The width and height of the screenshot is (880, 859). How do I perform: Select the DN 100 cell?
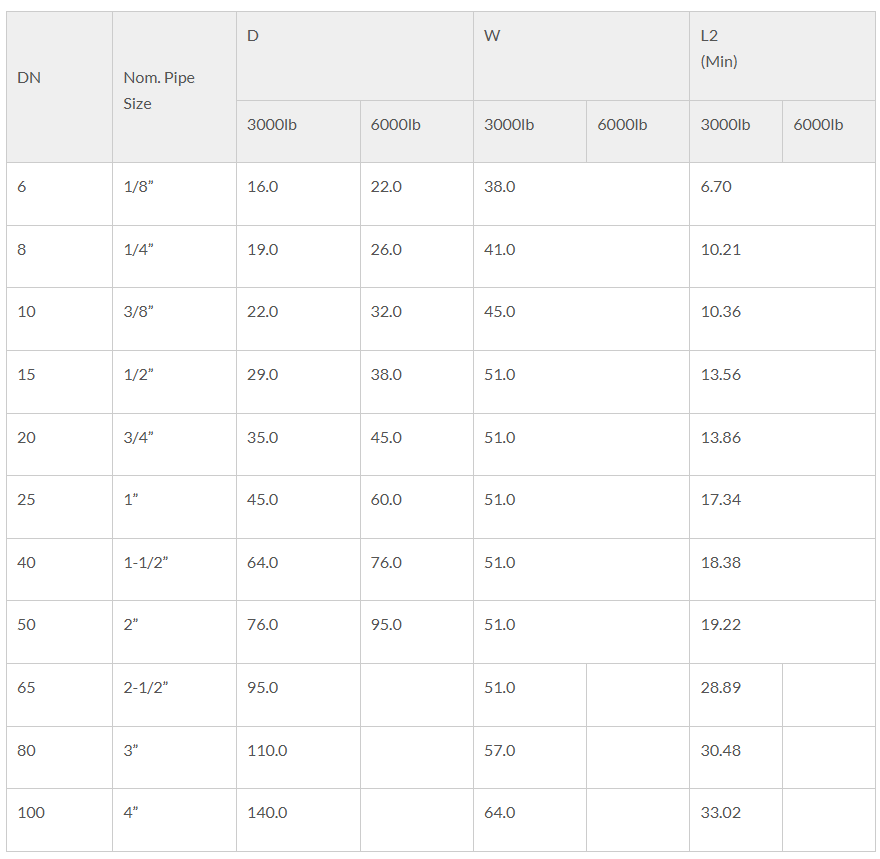[x=31, y=813]
